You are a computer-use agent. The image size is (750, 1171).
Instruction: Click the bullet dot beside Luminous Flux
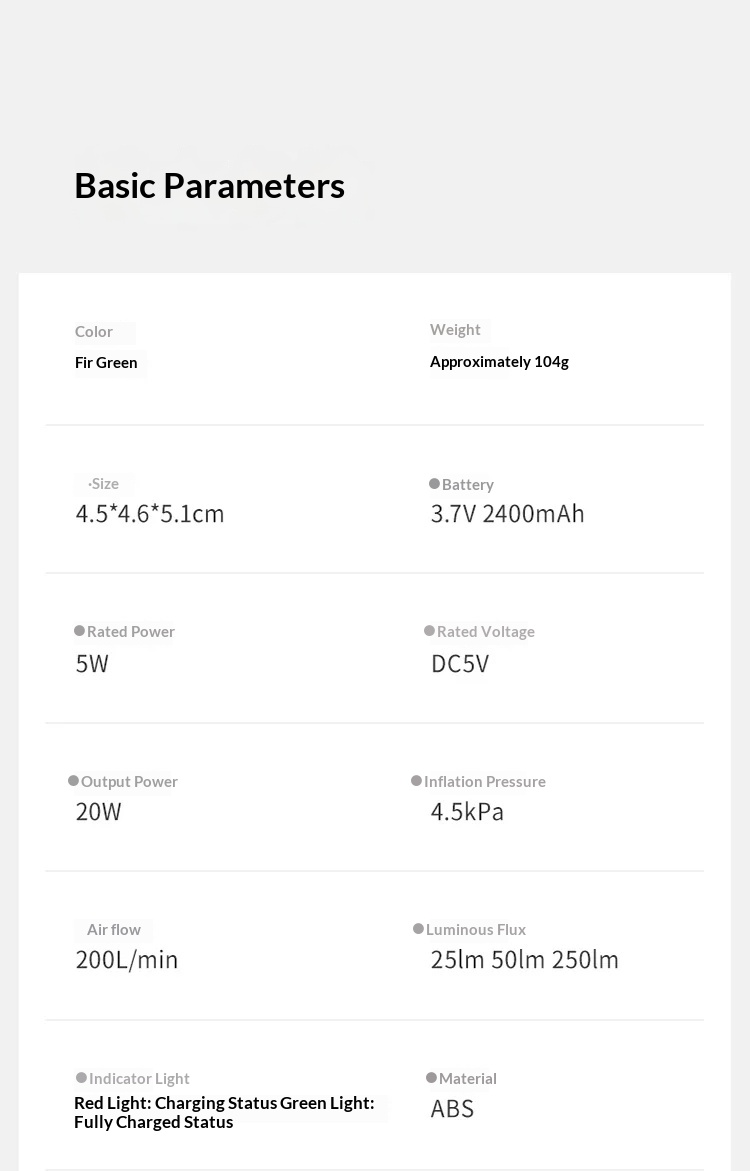[x=419, y=929]
